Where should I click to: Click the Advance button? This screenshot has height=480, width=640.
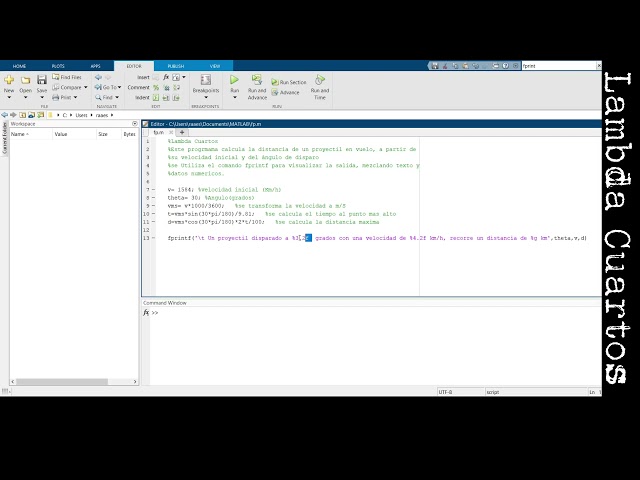[285, 93]
